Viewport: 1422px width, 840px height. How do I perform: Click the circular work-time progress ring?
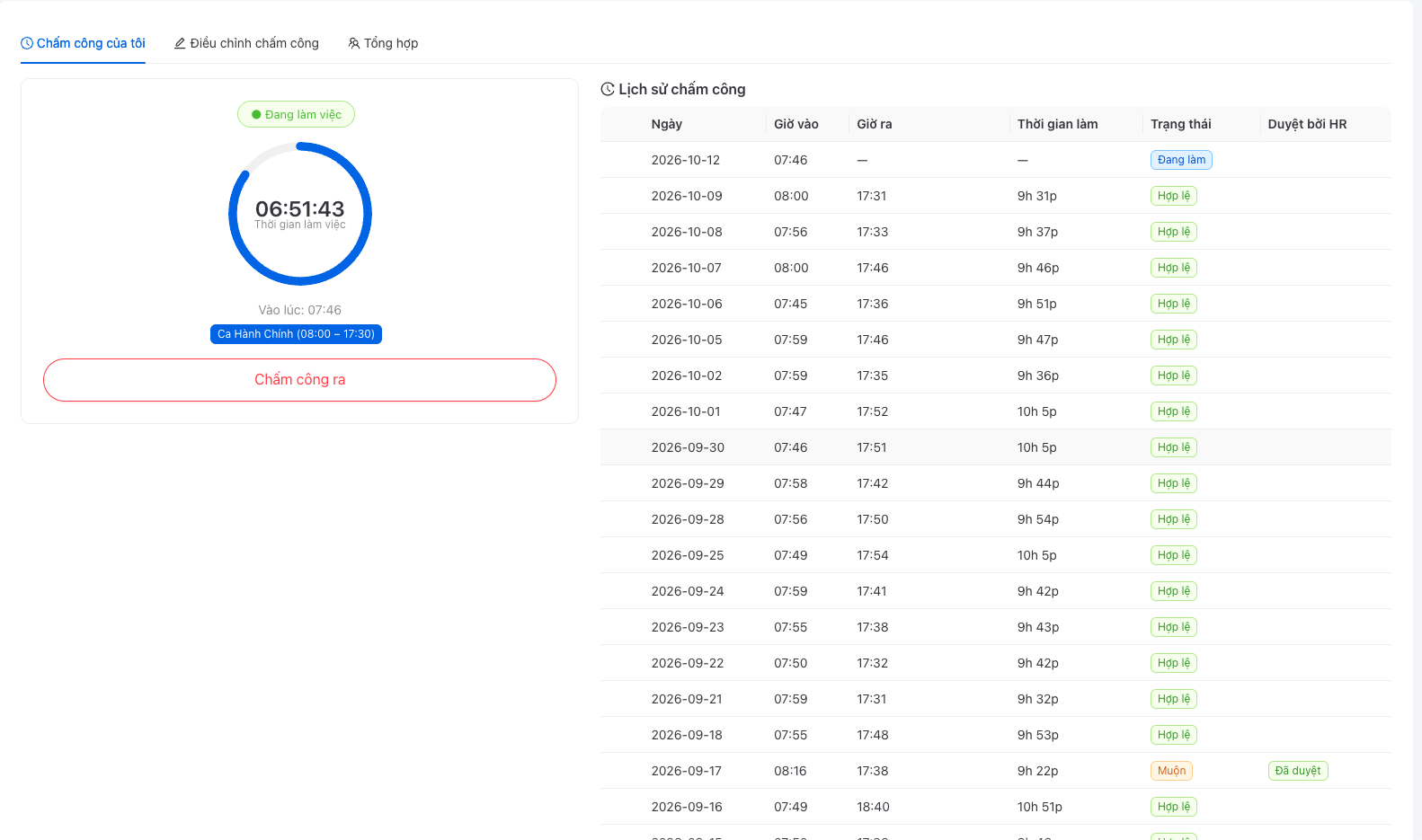(300, 214)
